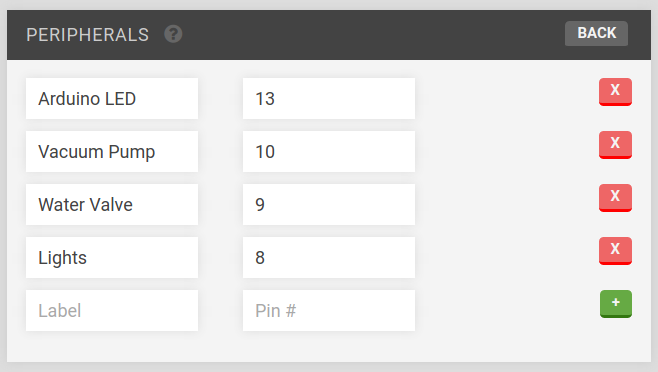Image resolution: width=658 pixels, height=372 pixels.
Task: Focus the Vacuum Pump name field
Action: pyautogui.click(x=112, y=152)
